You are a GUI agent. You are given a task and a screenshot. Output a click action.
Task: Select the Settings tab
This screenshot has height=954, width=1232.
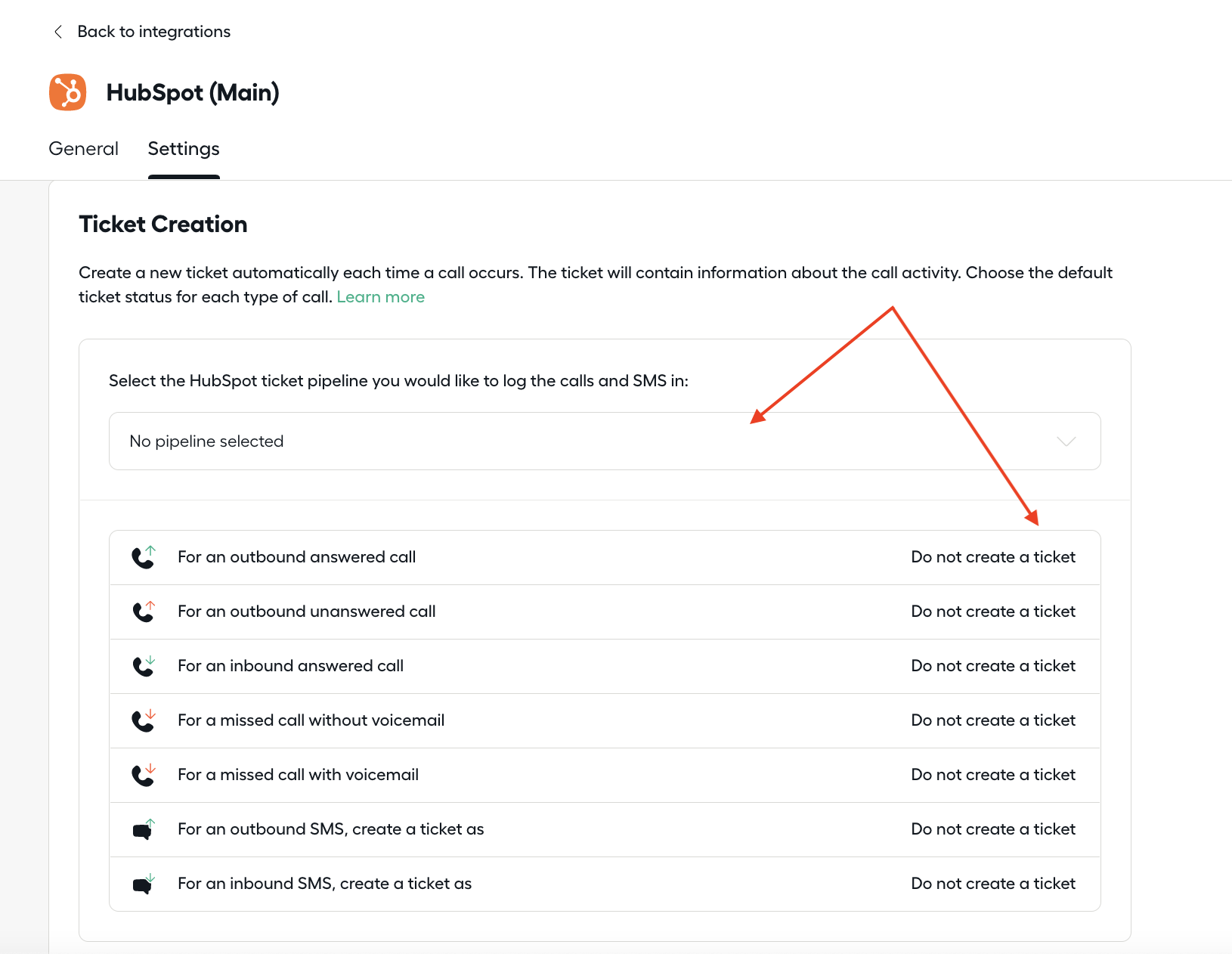(x=184, y=149)
